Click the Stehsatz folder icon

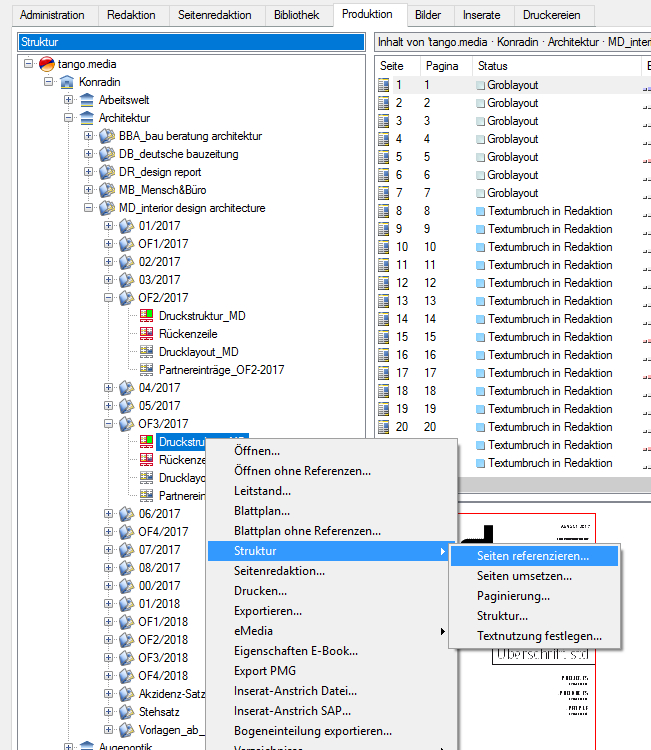click(126, 712)
